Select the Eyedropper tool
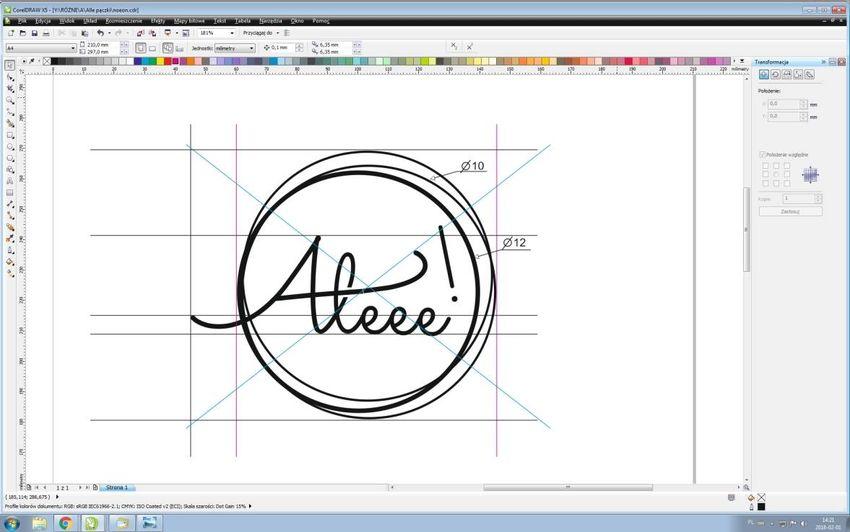The width and height of the screenshot is (850, 532). [x=10, y=239]
